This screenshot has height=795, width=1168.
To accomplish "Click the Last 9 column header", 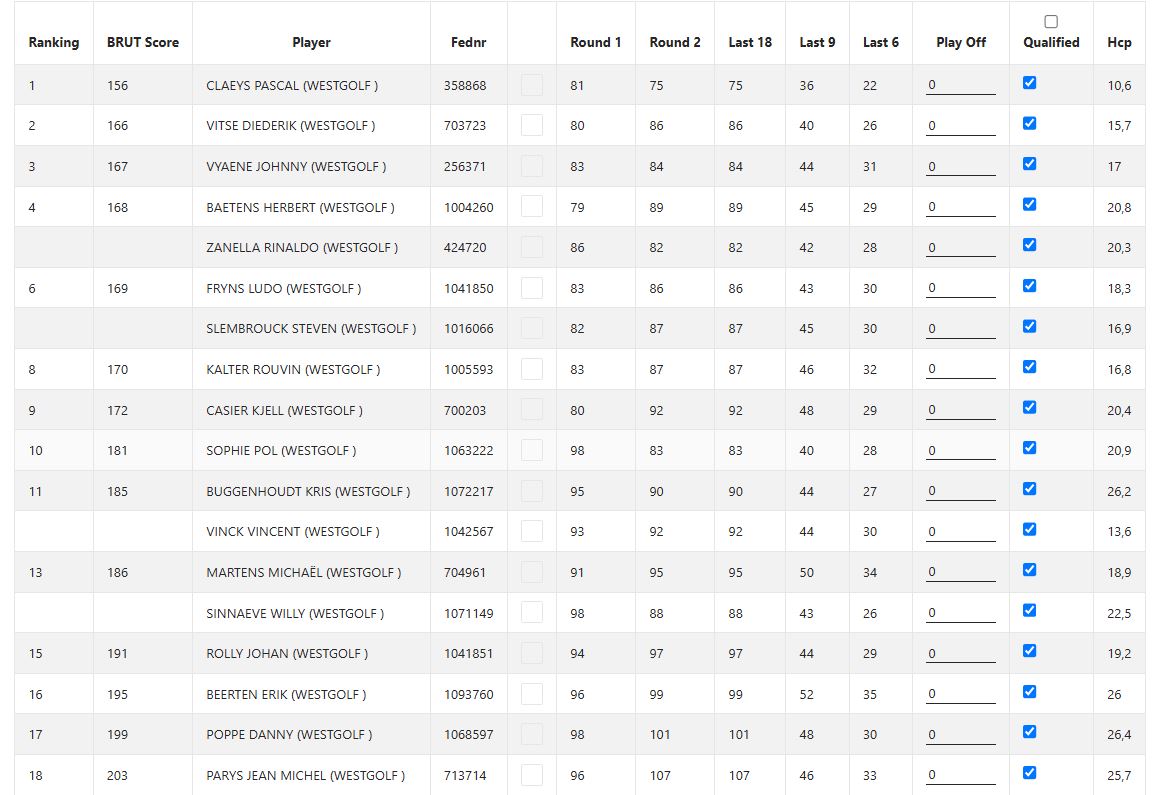I will click(x=817, y=42).
